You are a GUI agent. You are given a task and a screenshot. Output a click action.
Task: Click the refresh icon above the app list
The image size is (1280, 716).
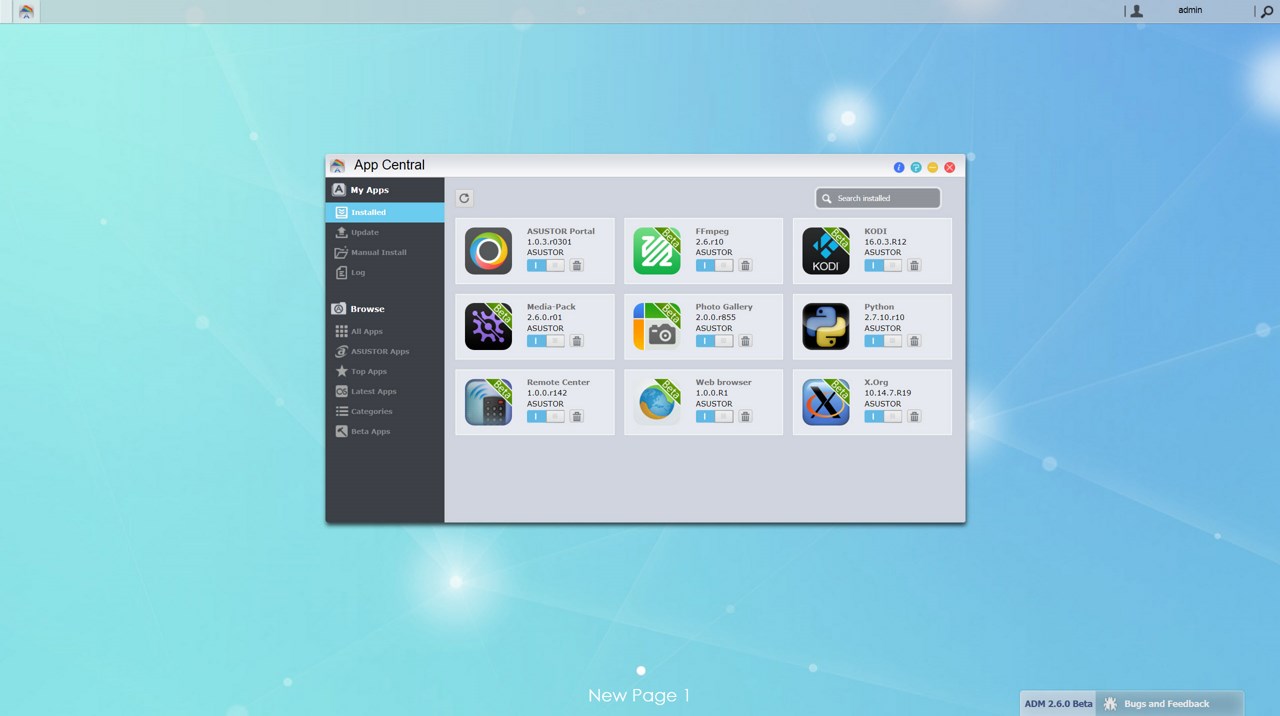point(464,198)
